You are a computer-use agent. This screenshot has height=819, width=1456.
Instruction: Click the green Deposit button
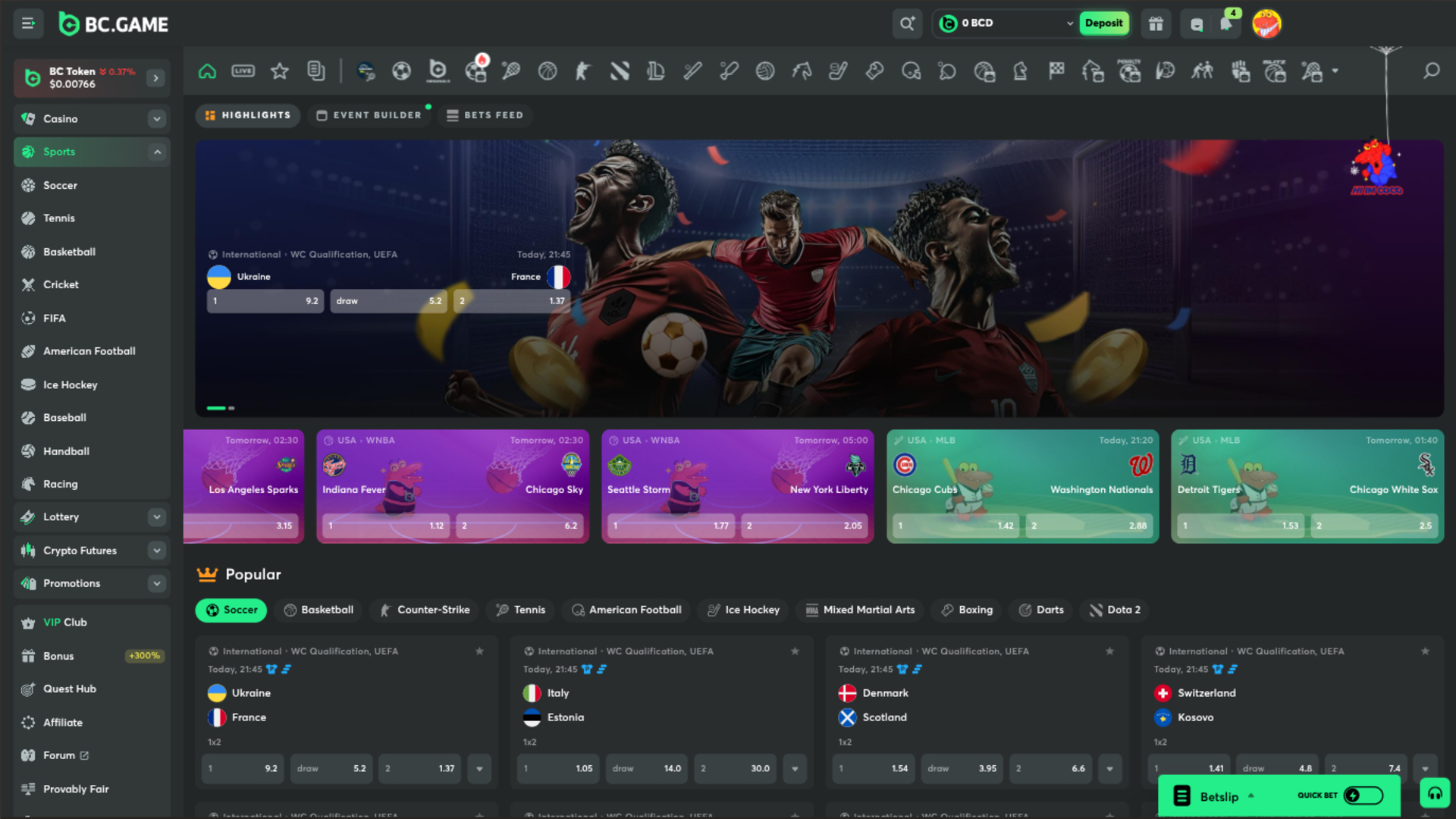(x=1103, y=24)
